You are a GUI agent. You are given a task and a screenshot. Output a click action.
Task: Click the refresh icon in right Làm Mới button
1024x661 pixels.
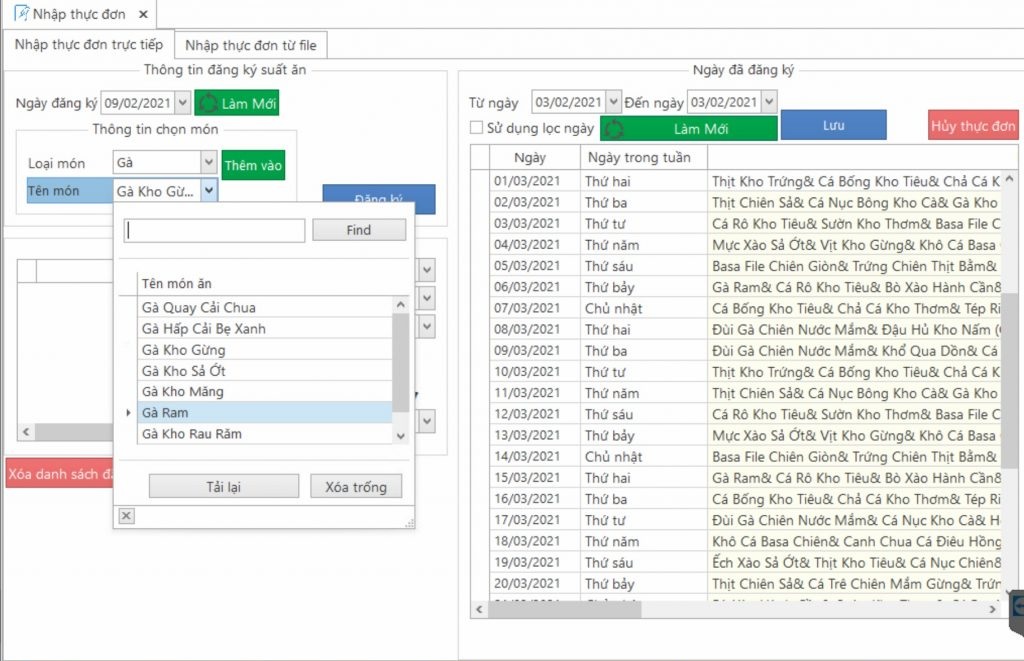tap(614, 129)
